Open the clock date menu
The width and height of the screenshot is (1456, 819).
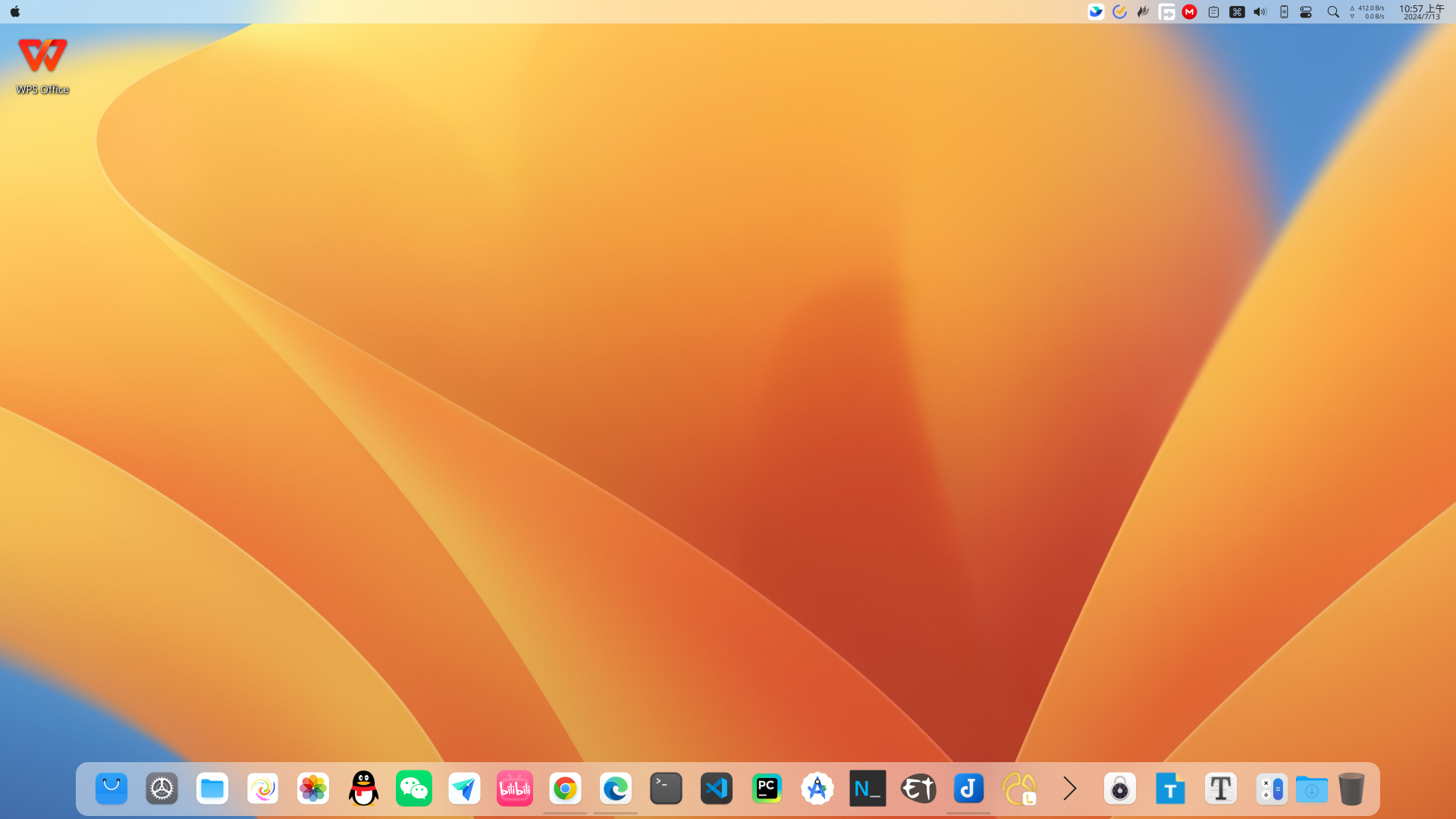coord(1421,12)
